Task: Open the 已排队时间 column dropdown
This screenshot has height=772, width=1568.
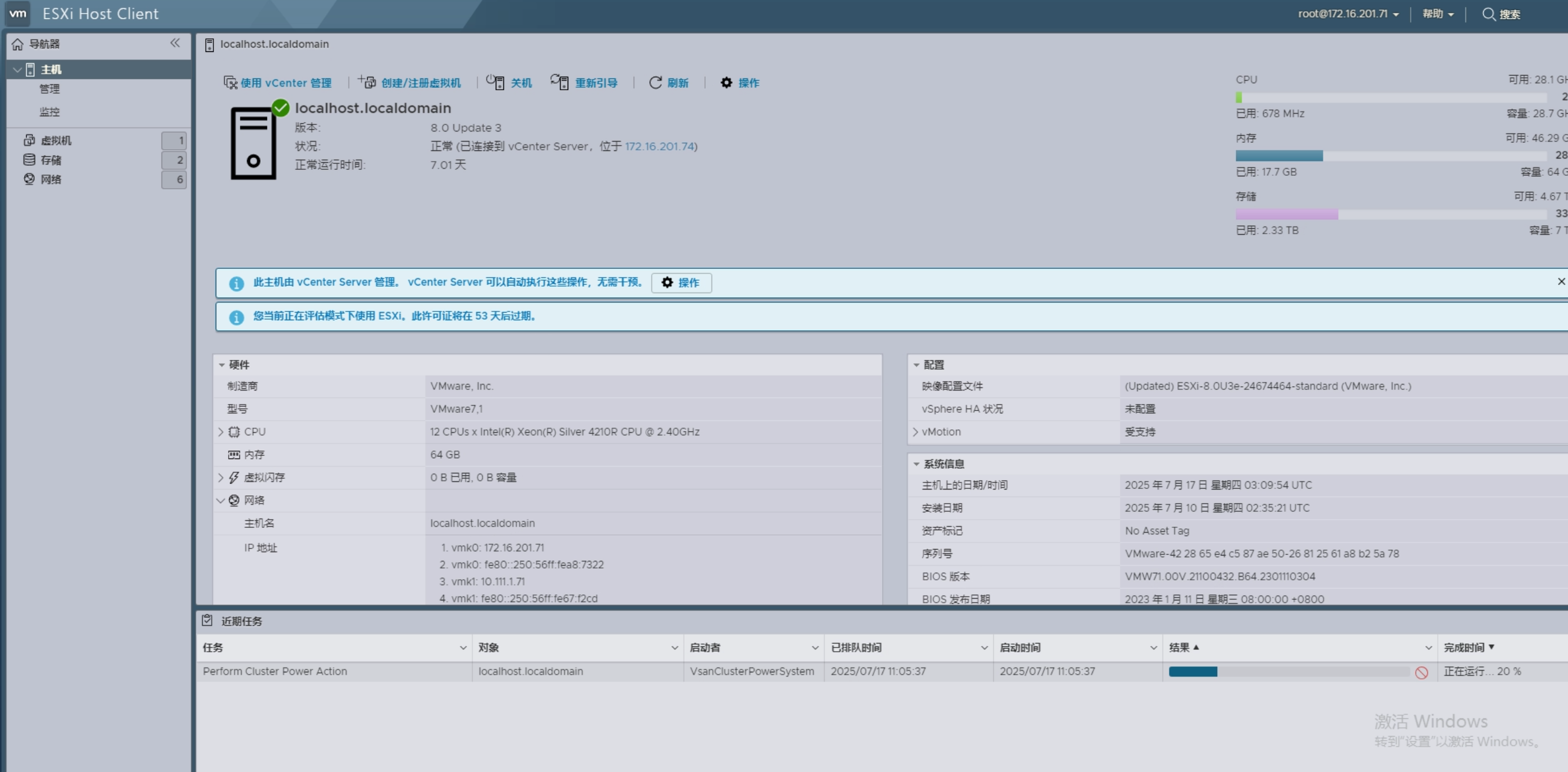Action: coord(984,648)
